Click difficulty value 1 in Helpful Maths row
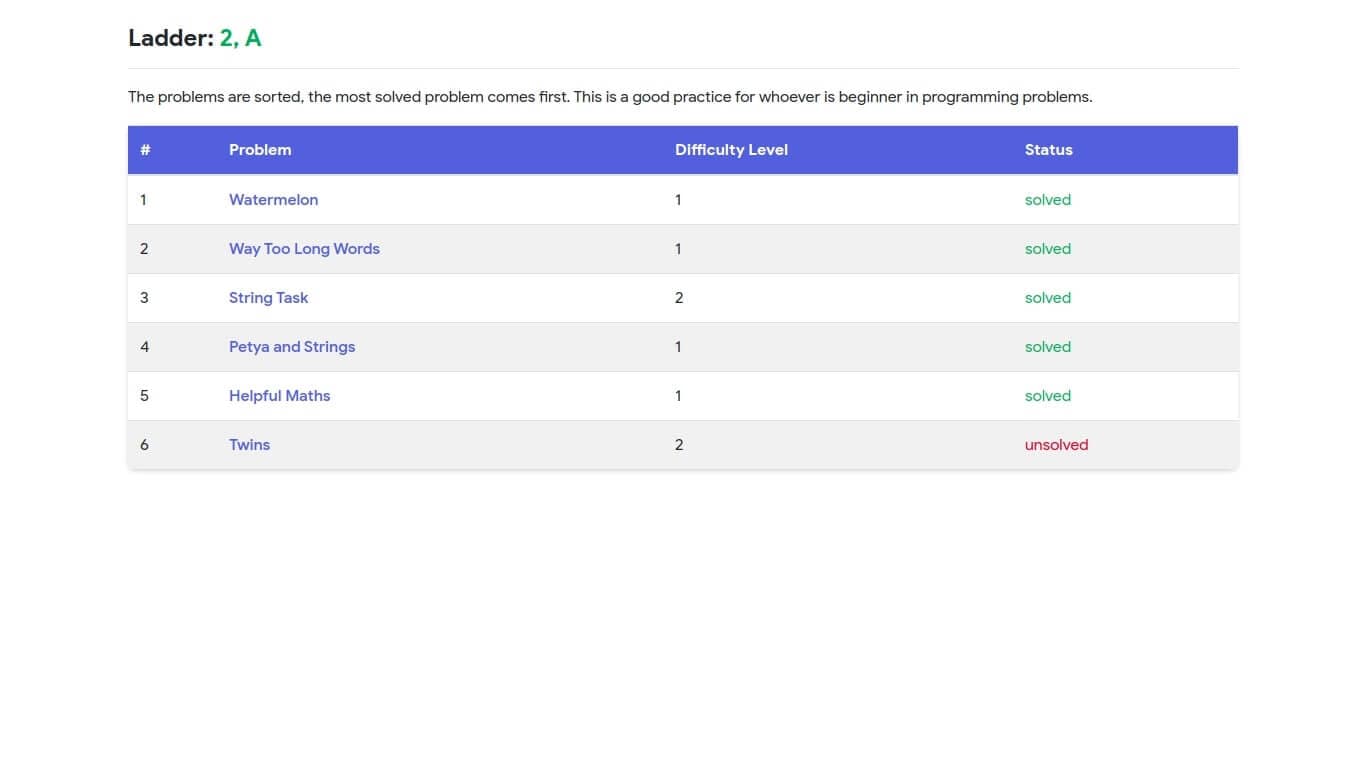The width and height of the screenshot is (1366, 768). (678, 396)
